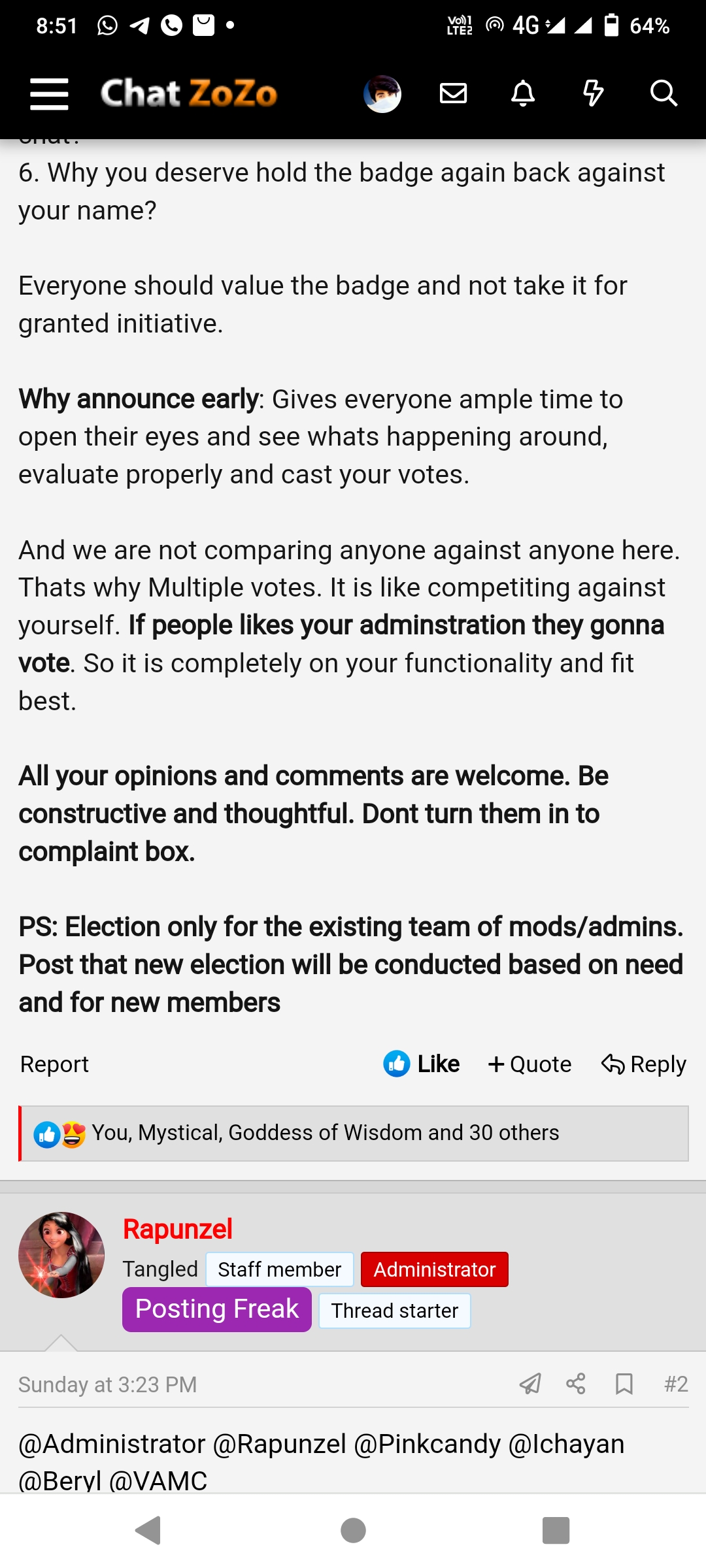Tap the lightning bolt What's New icon
This screenshot has height=1568, width=706.
tap(593, 93)
